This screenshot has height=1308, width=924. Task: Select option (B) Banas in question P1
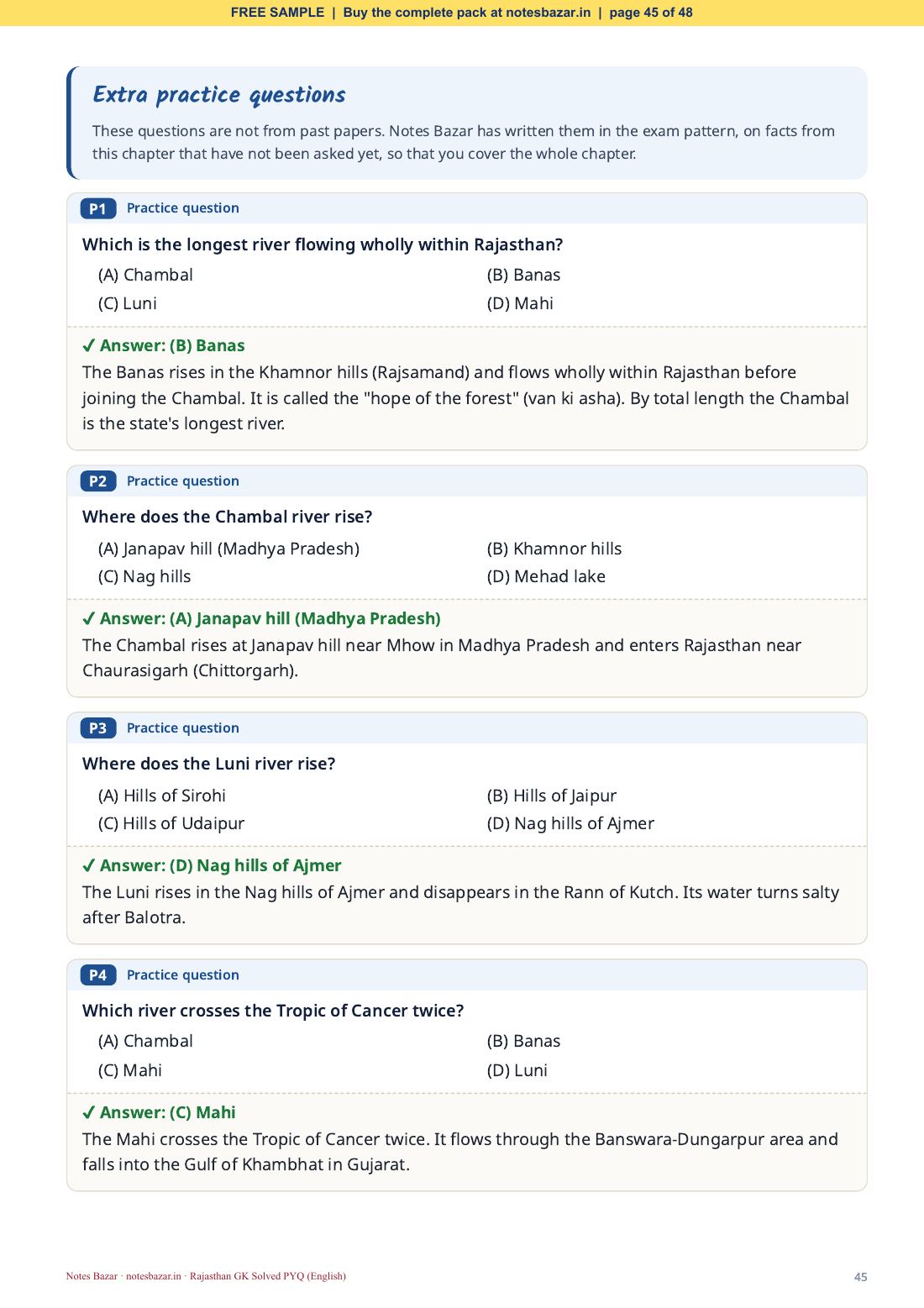click(x=523, y=276)
